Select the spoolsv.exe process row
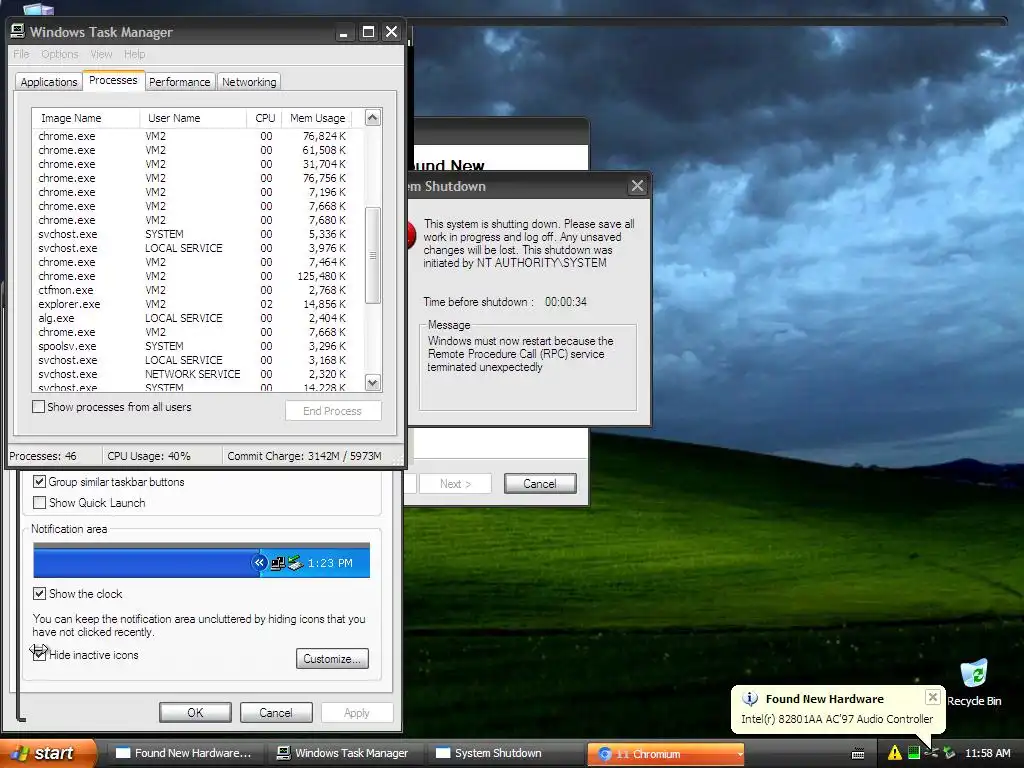1024x768 pixels. click(x=199, y=346)
